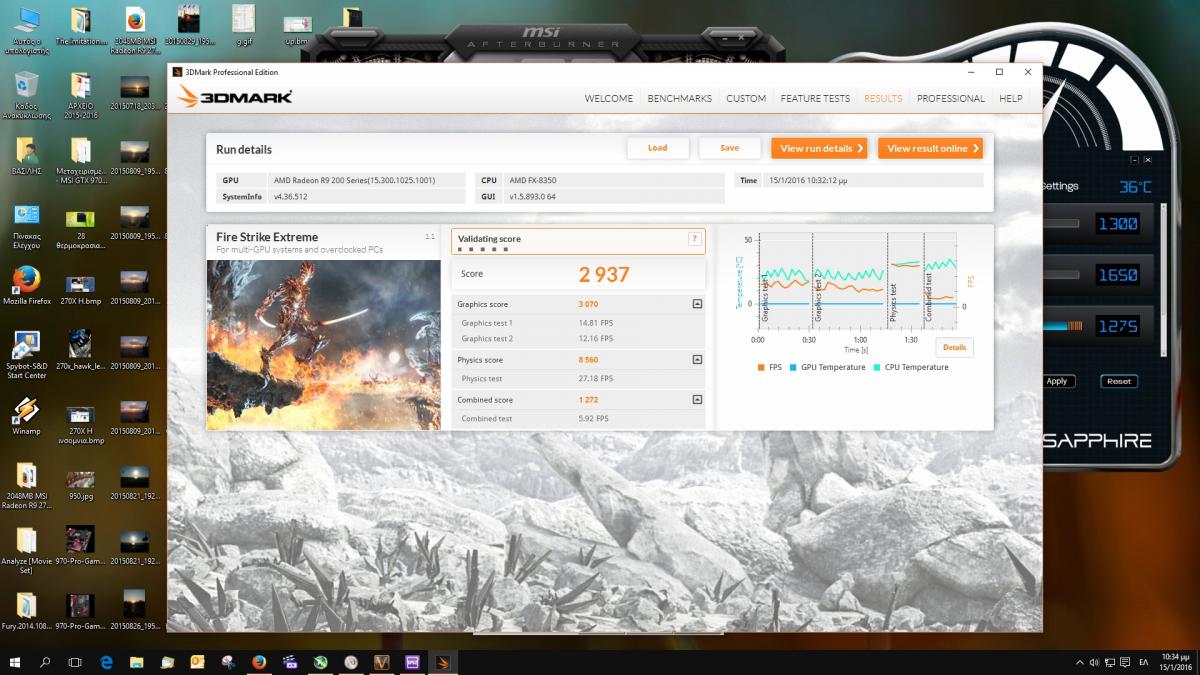Open the CUSTOM tab
Image resolution: width=1200 pixels, height=675 pixels.
click(x=746, y=98)
